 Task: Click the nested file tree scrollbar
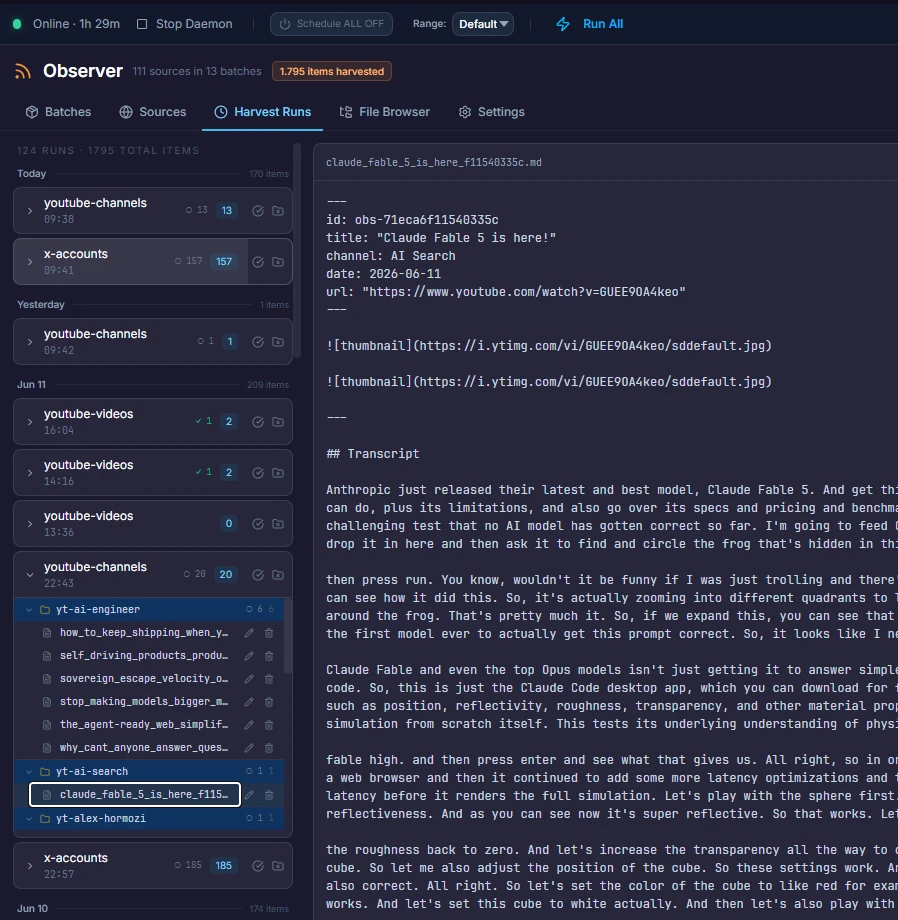click(x=287, y=637)
